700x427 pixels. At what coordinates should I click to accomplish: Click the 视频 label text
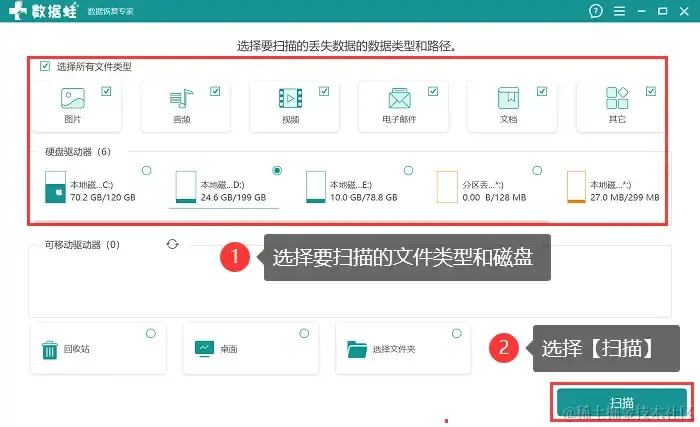291,119
